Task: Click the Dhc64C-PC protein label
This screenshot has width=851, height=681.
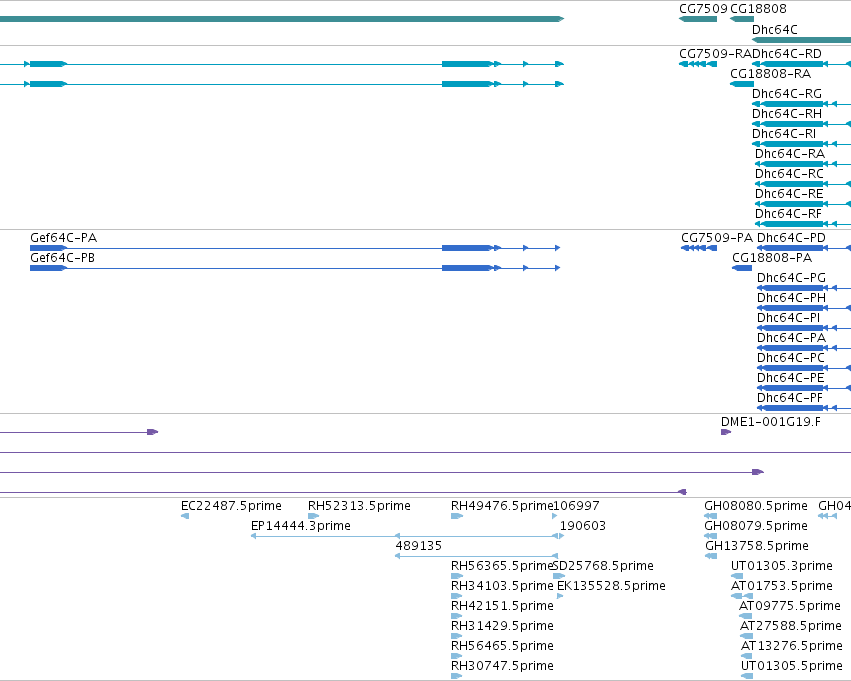Action: click(791, 358)
